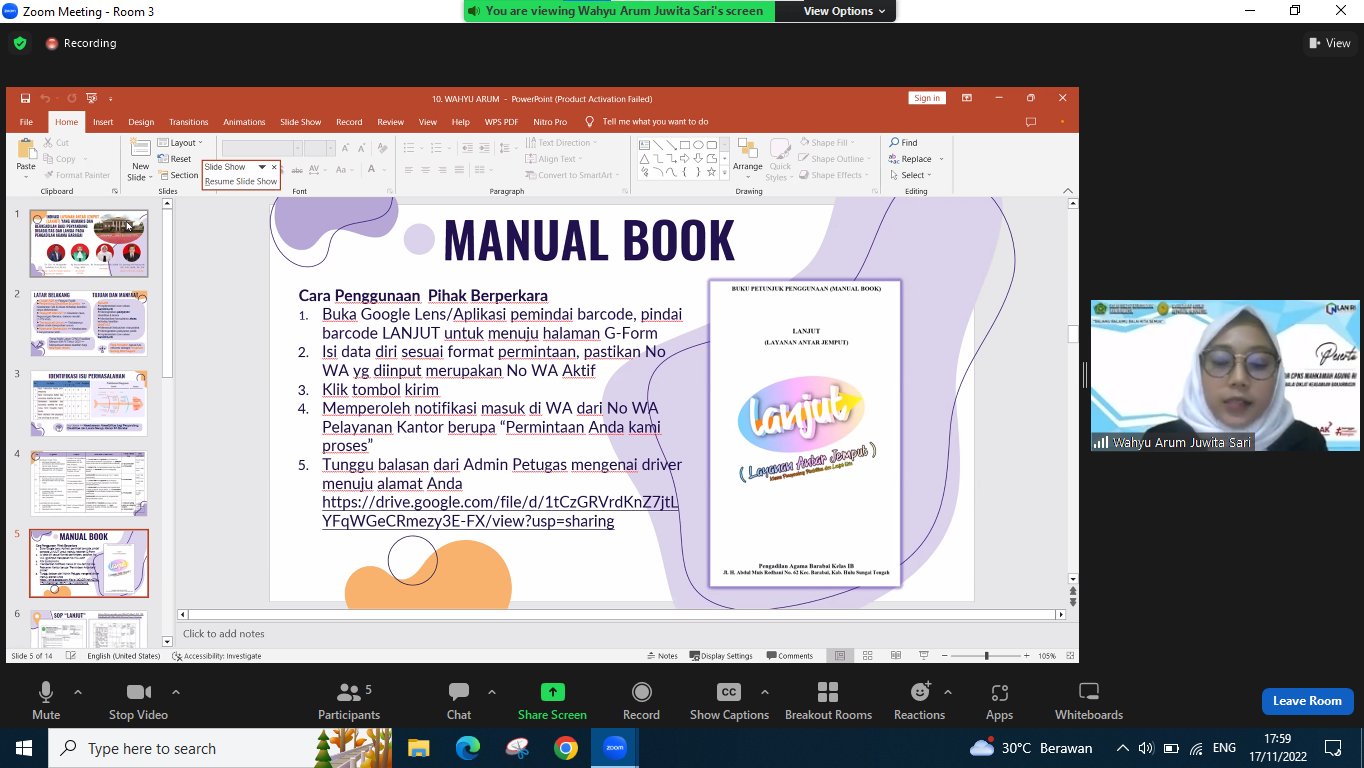
Task: Expand video options arrow beside Stop Video
Action: coord(176,692)
